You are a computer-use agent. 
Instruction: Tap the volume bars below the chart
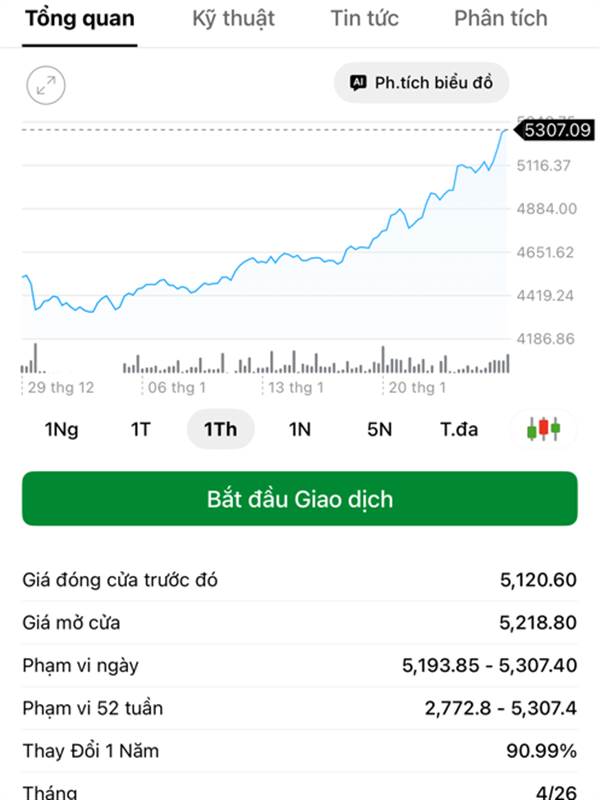(265, 362)
